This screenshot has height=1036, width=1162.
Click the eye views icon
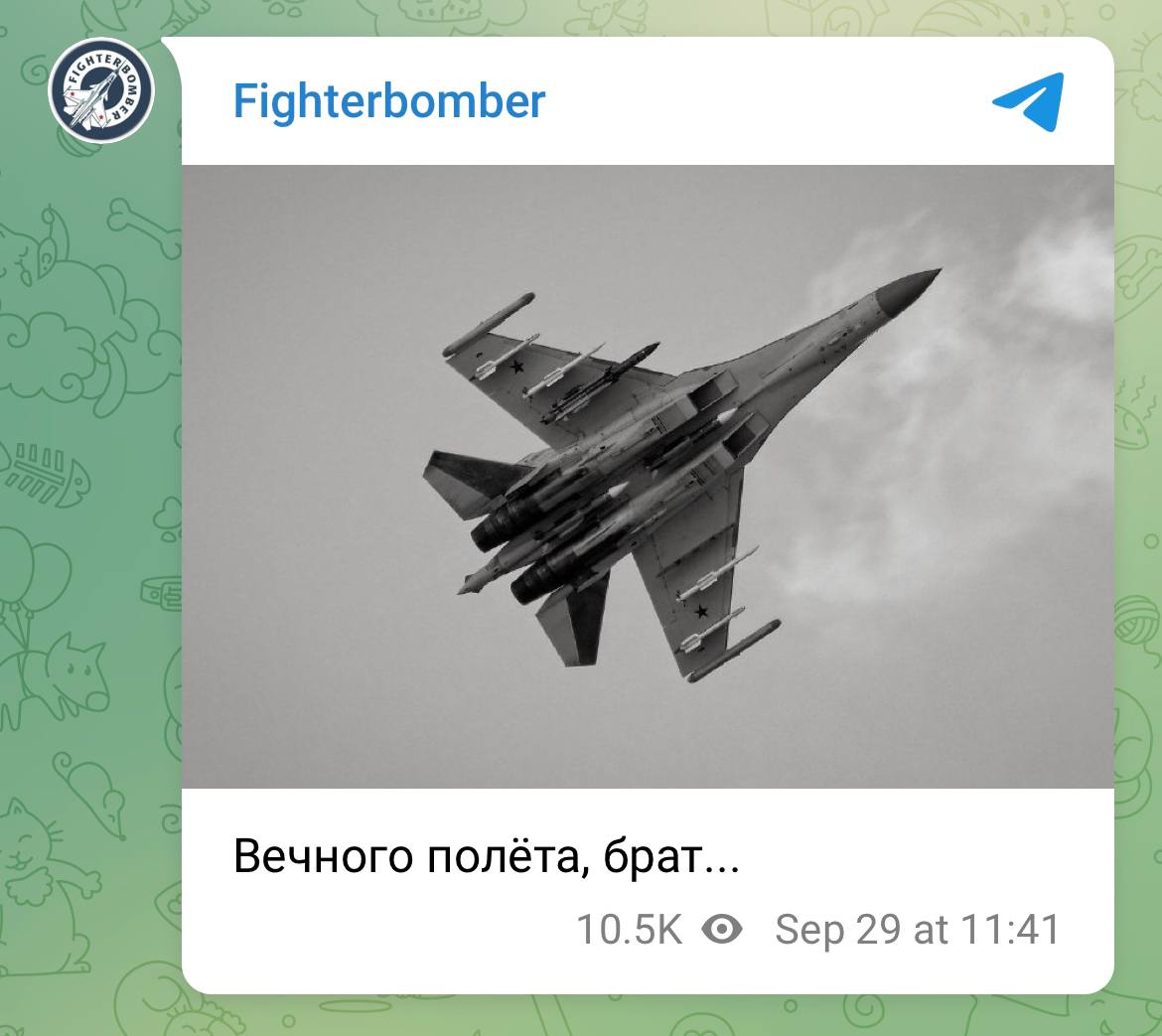pyautogui.click(x=722, y=929)
